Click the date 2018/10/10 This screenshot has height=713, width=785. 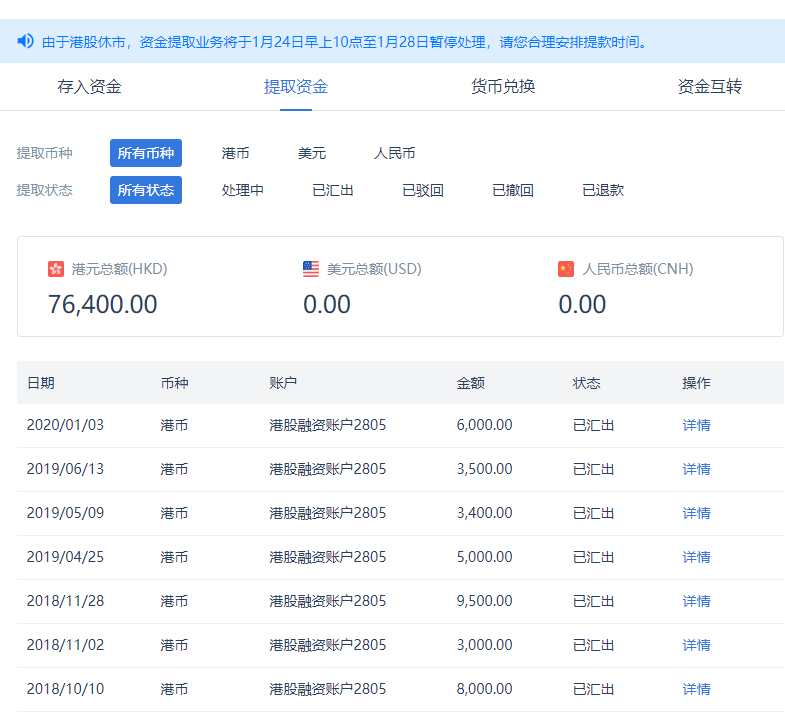65,689
